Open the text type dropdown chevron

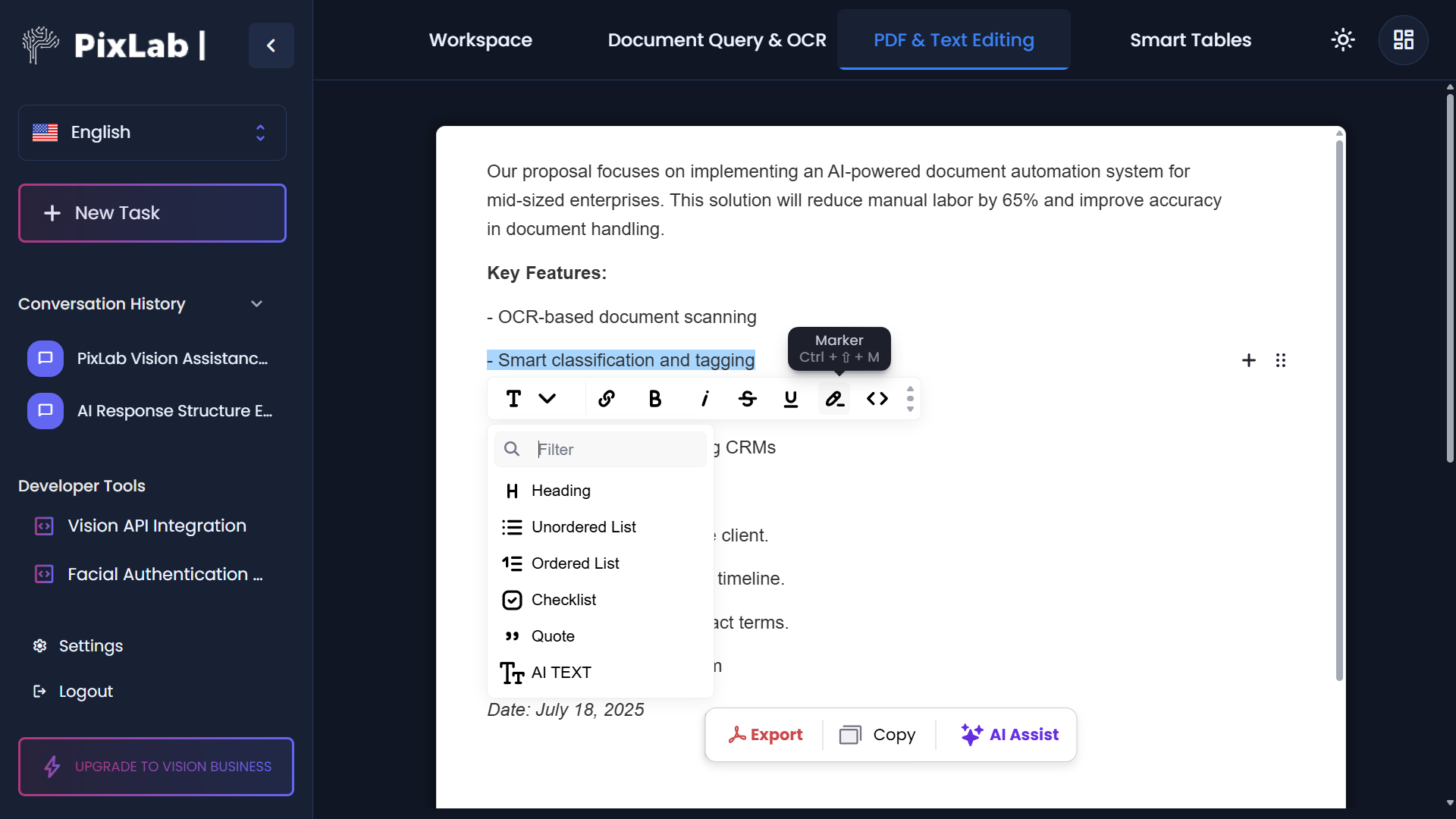pyautogui.click(x=548, y=399)
